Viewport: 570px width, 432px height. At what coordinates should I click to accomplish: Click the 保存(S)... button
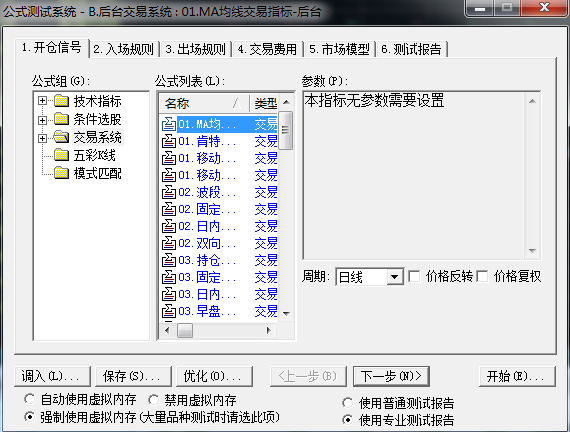click(x=133, y=376)
